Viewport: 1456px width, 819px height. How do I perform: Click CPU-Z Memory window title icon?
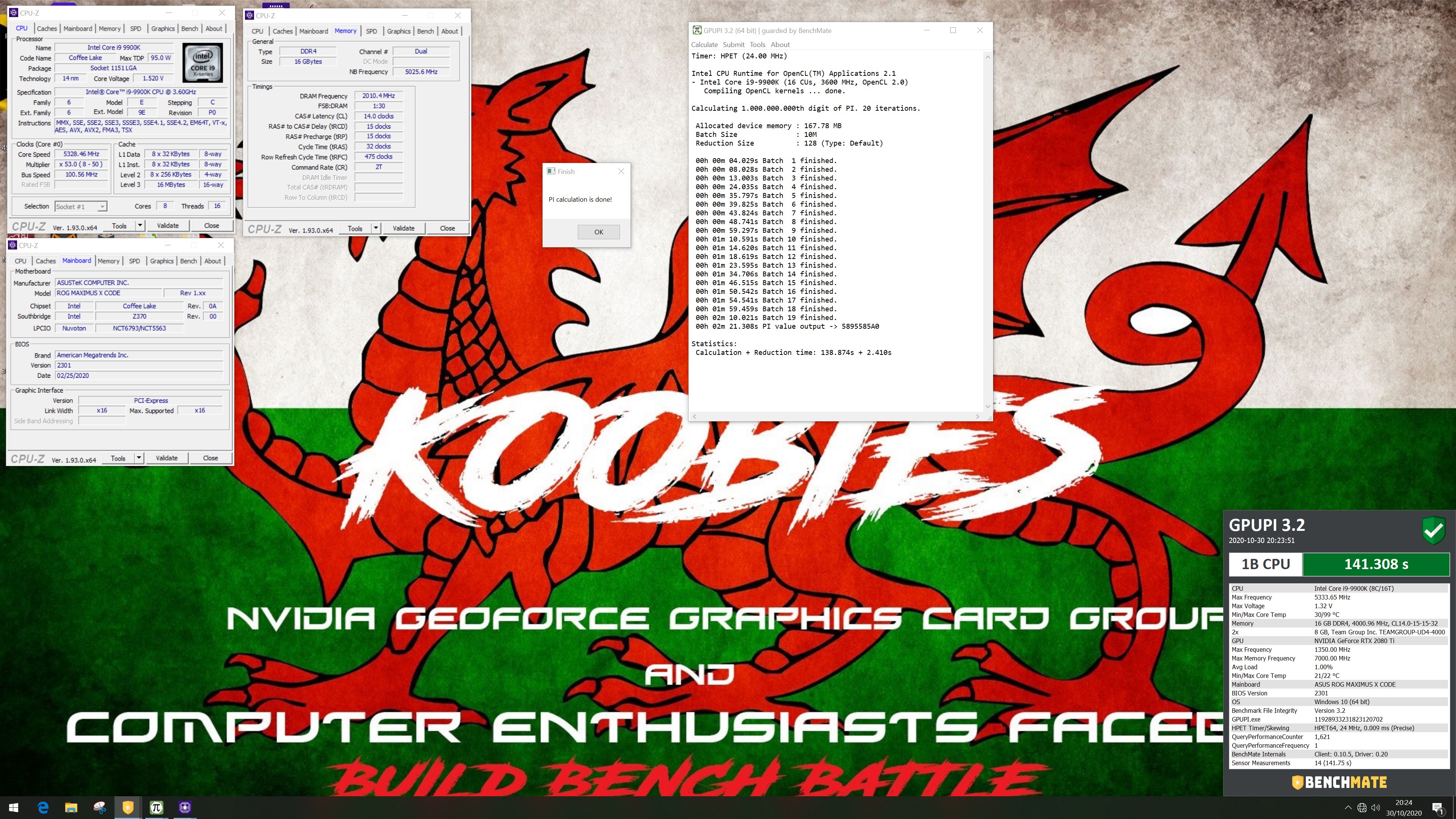click(249, 15)
